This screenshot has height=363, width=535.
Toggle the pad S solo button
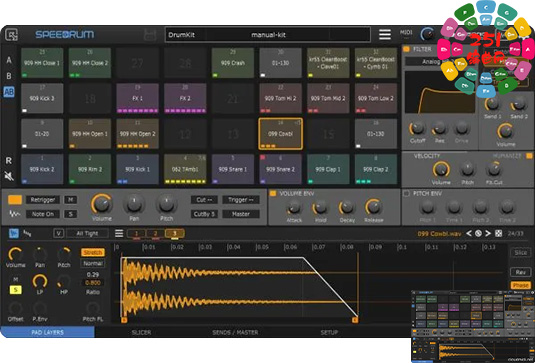pos(70,214)
